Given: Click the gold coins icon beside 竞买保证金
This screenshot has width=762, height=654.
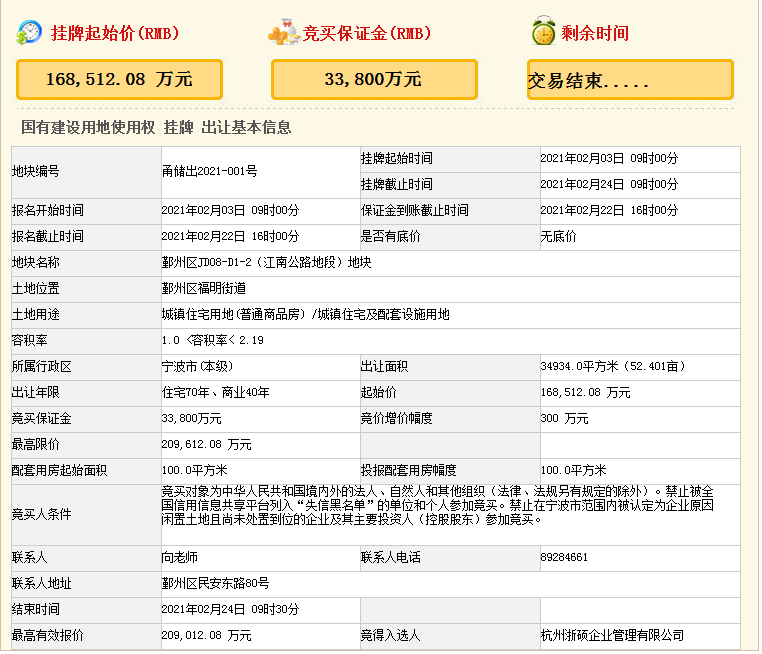Looking at the screenshot, I should [x=284, y=33].
